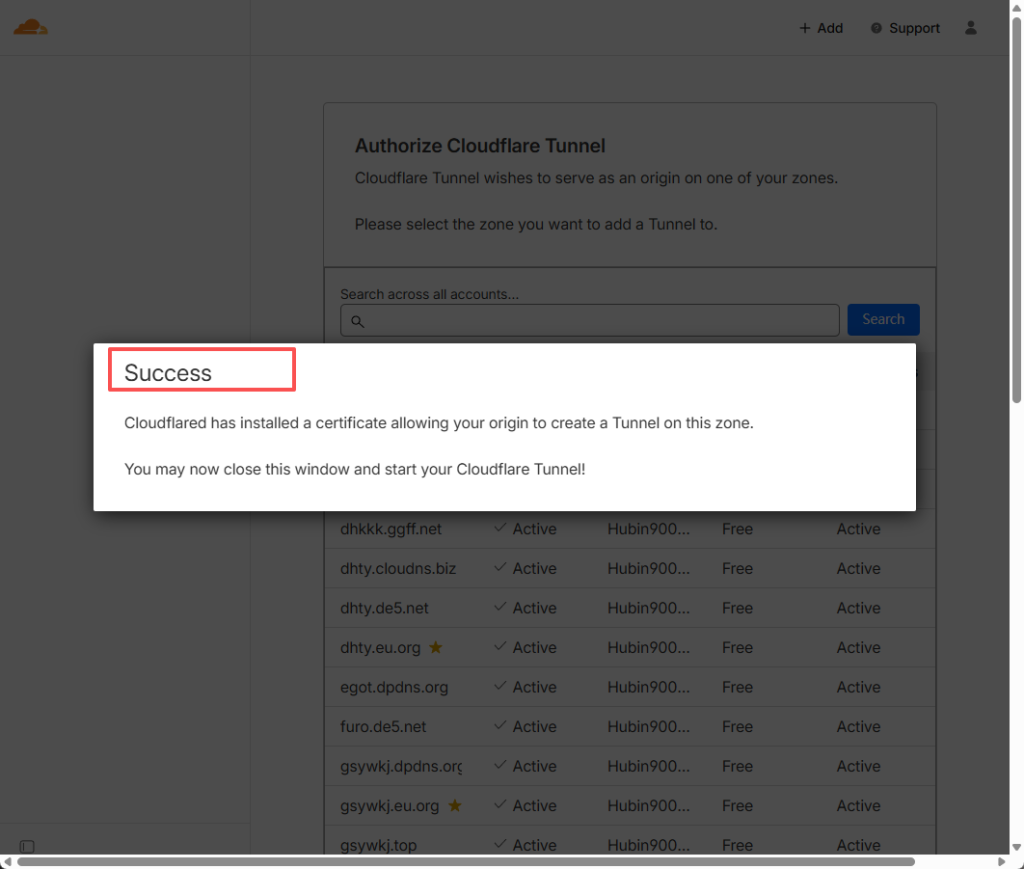Open the Add dropdown in the top bar
1024x869 pixels.
[821, 28]
